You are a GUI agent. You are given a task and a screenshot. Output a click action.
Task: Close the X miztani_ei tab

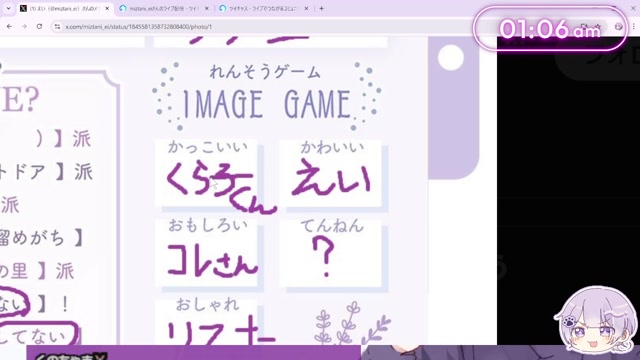pyautogui.click(x=107, y=8)
